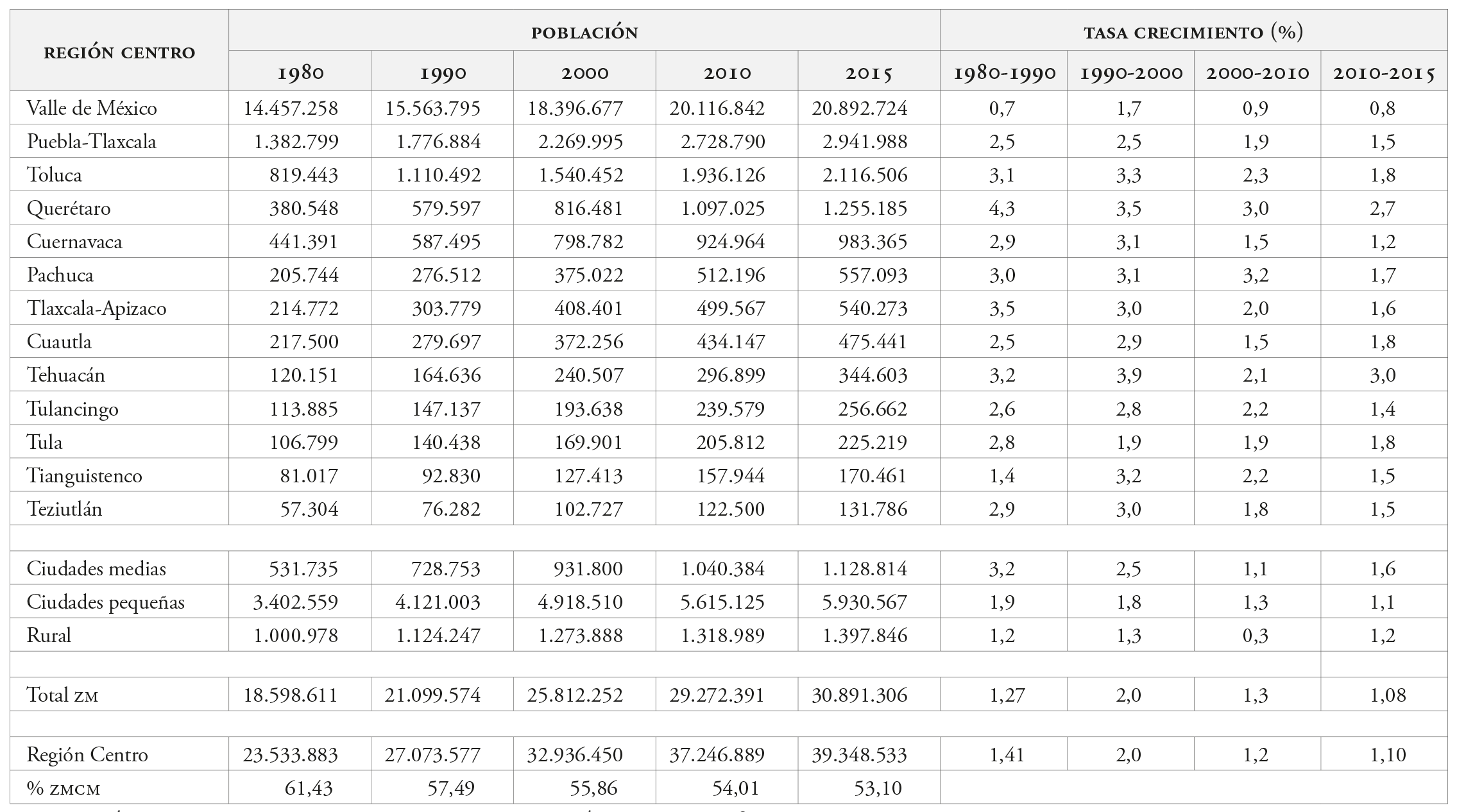Image resolution: width=1457 pixels, height=812 pixels.
Task: Click Toluca's 1980 population 819.443
Action: (x=305, y=175)
